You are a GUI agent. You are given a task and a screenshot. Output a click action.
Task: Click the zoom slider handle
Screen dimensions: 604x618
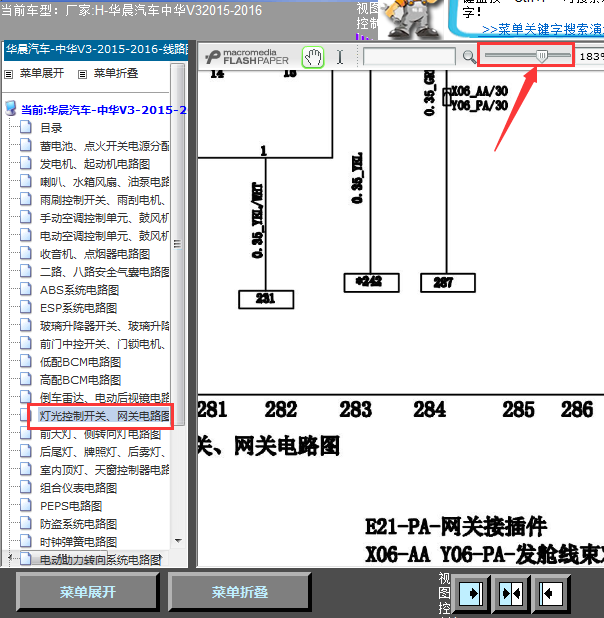(542, 56)
